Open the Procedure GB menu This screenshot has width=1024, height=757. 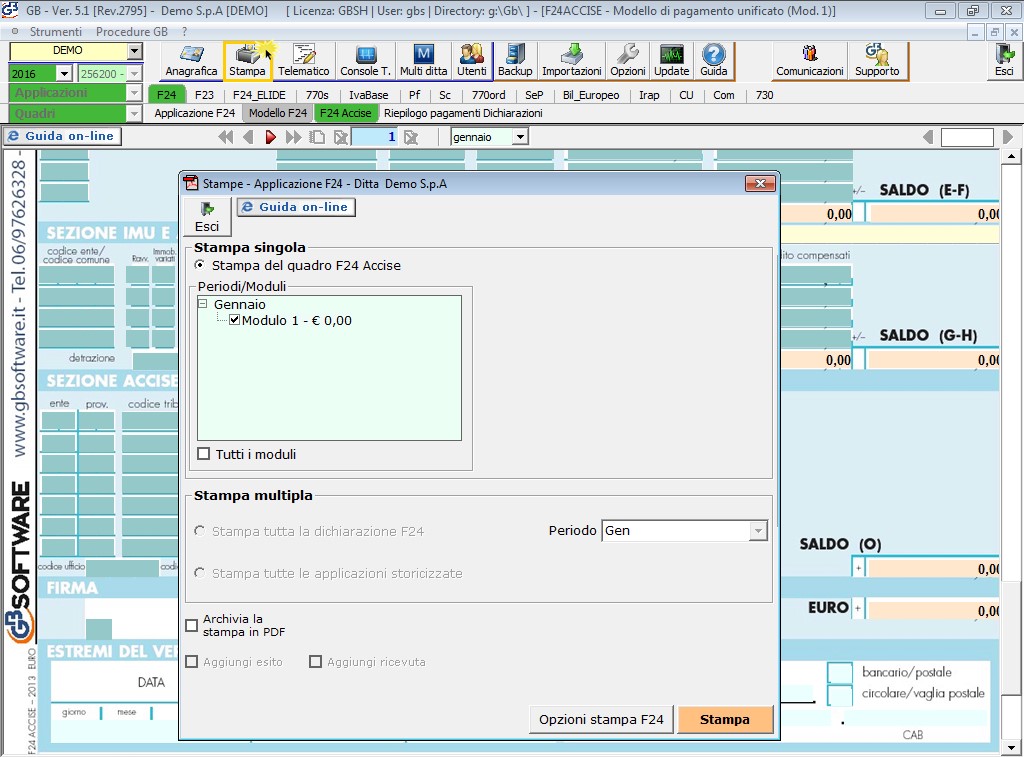click(132, 31)
